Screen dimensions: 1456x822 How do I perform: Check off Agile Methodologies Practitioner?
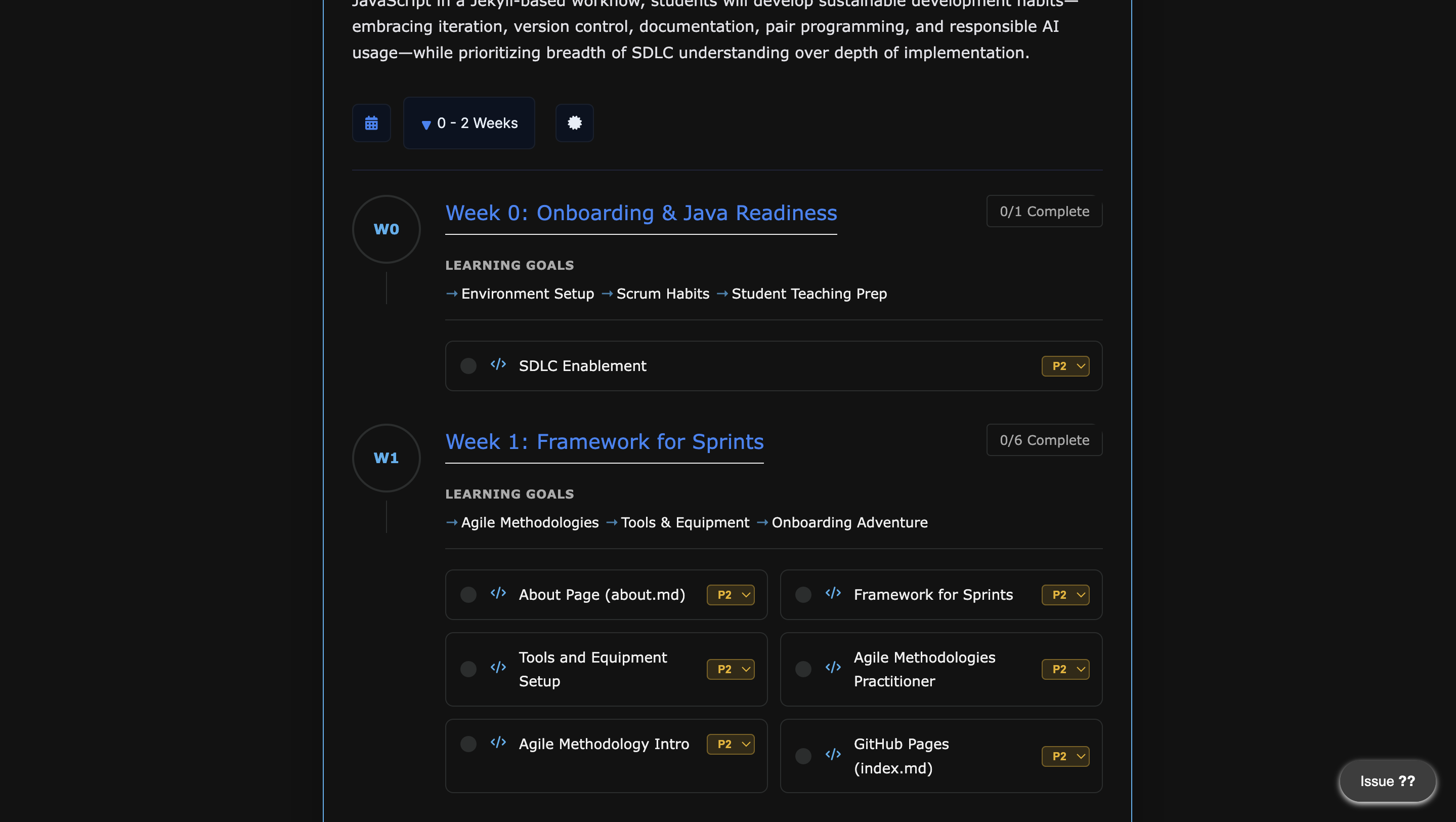[x=802, y=669]
